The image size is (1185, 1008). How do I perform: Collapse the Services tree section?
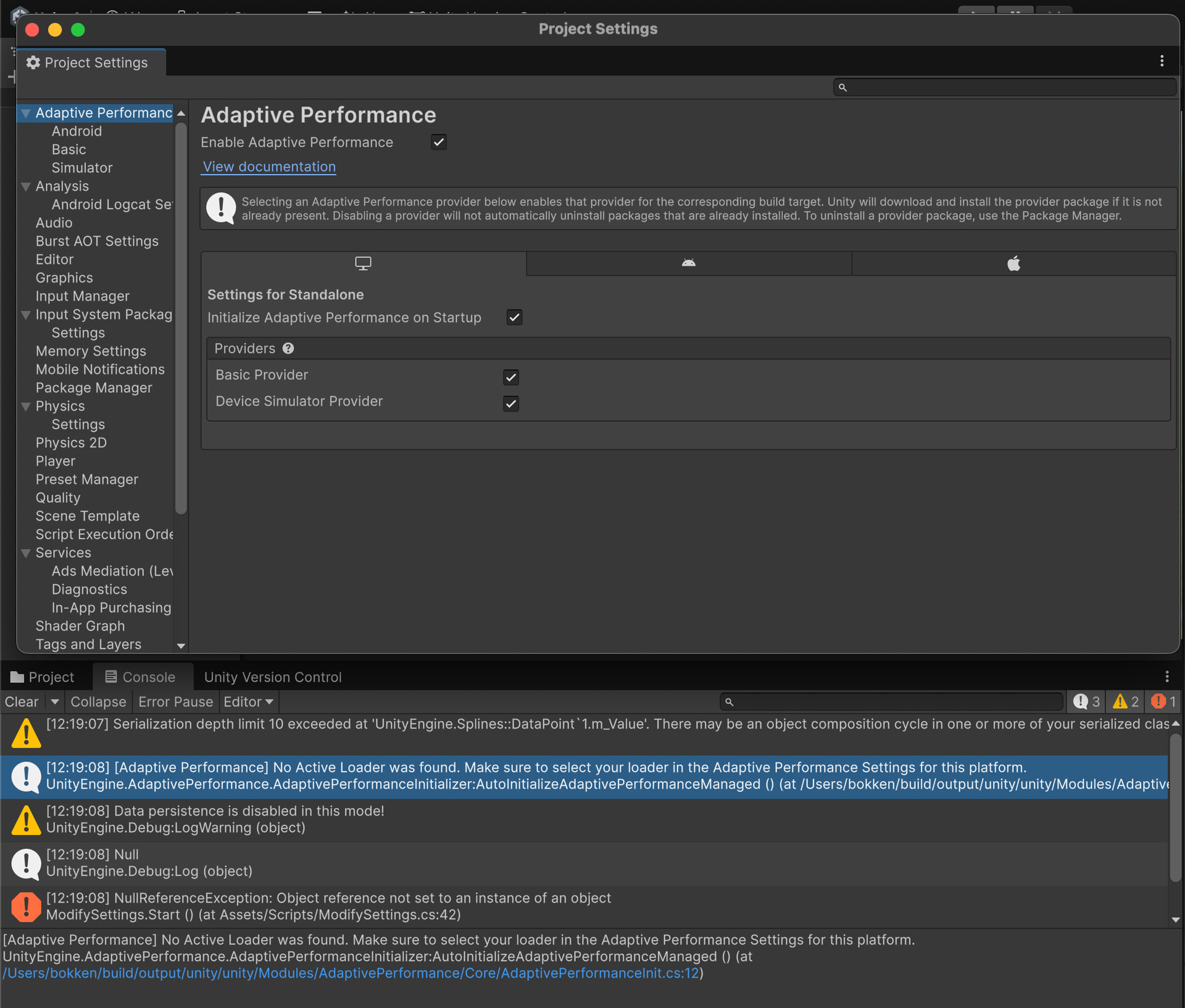pyautogui.click(x=25, y=552)
